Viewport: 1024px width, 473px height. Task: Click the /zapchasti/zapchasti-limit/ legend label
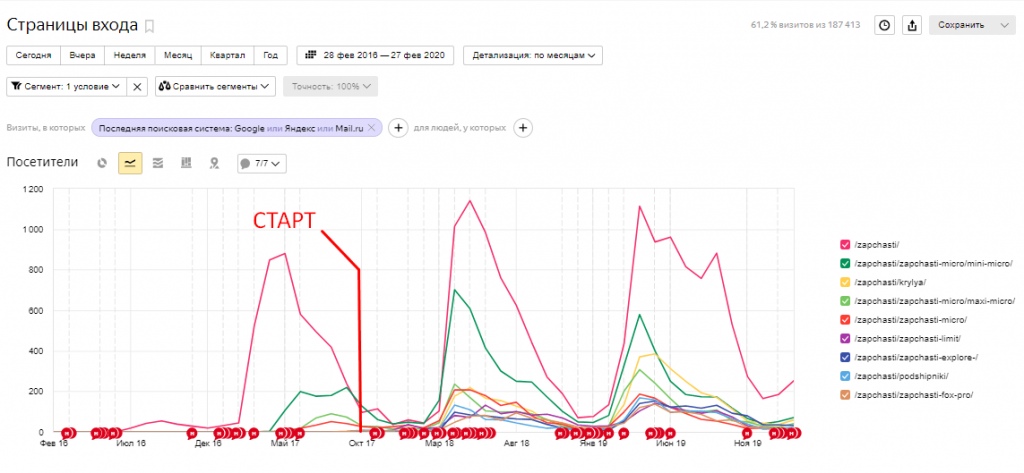click(x=907, y=338)
